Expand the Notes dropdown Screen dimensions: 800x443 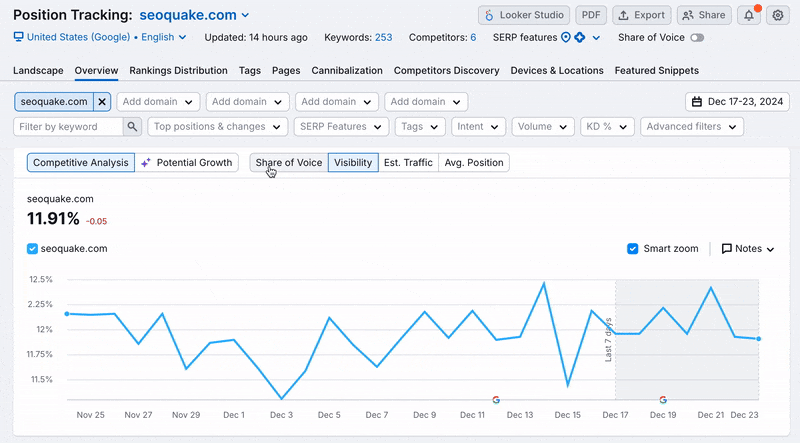747,249
